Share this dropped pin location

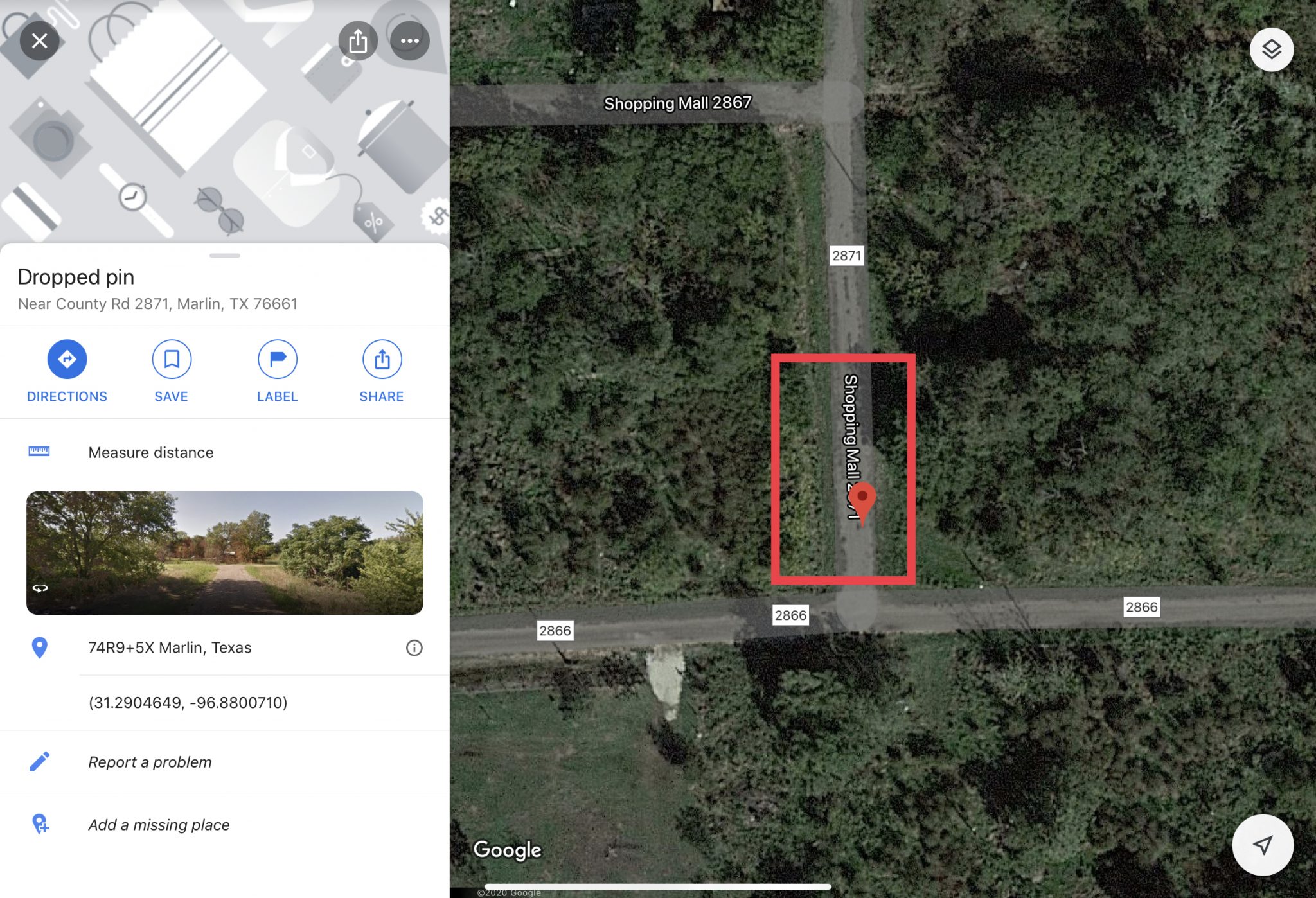click(382, 372)
